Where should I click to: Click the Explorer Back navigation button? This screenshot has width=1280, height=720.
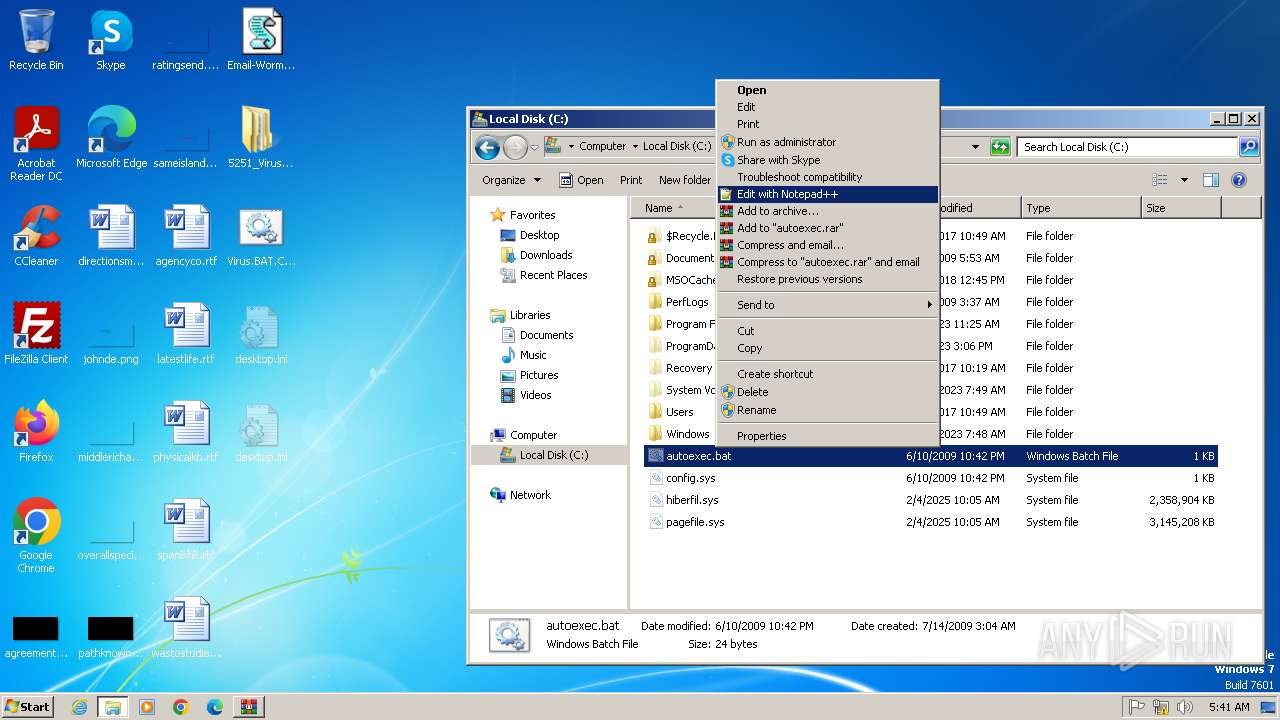(487, 148)
